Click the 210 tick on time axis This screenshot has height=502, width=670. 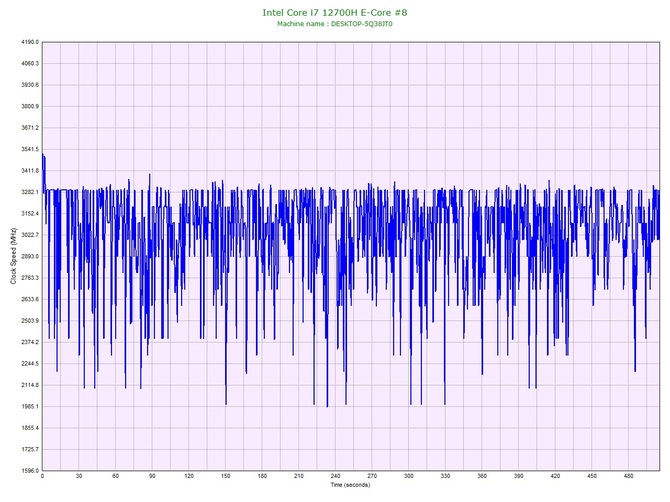pos(299,476)
